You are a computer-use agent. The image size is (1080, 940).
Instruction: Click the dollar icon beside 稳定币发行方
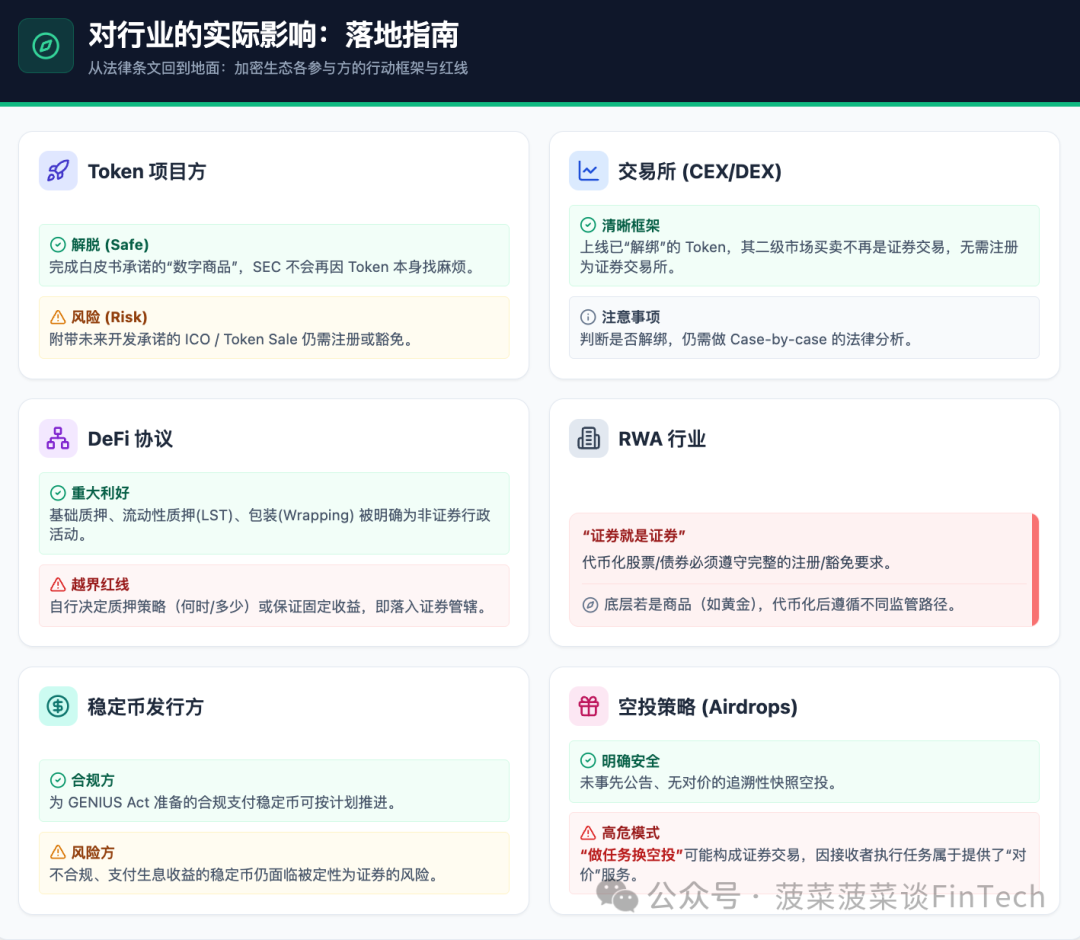click(58, 706)
